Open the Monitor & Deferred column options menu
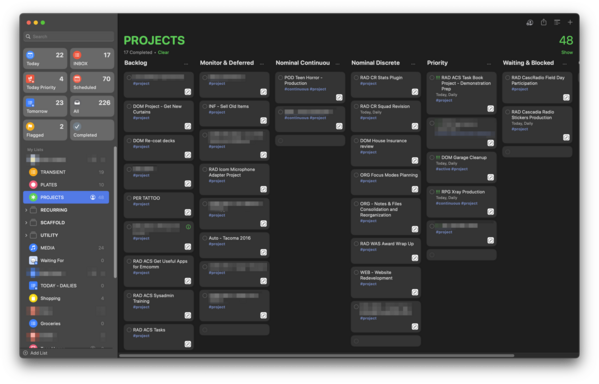The height and width of the screenshot is (384, 599). click(262, 64)
